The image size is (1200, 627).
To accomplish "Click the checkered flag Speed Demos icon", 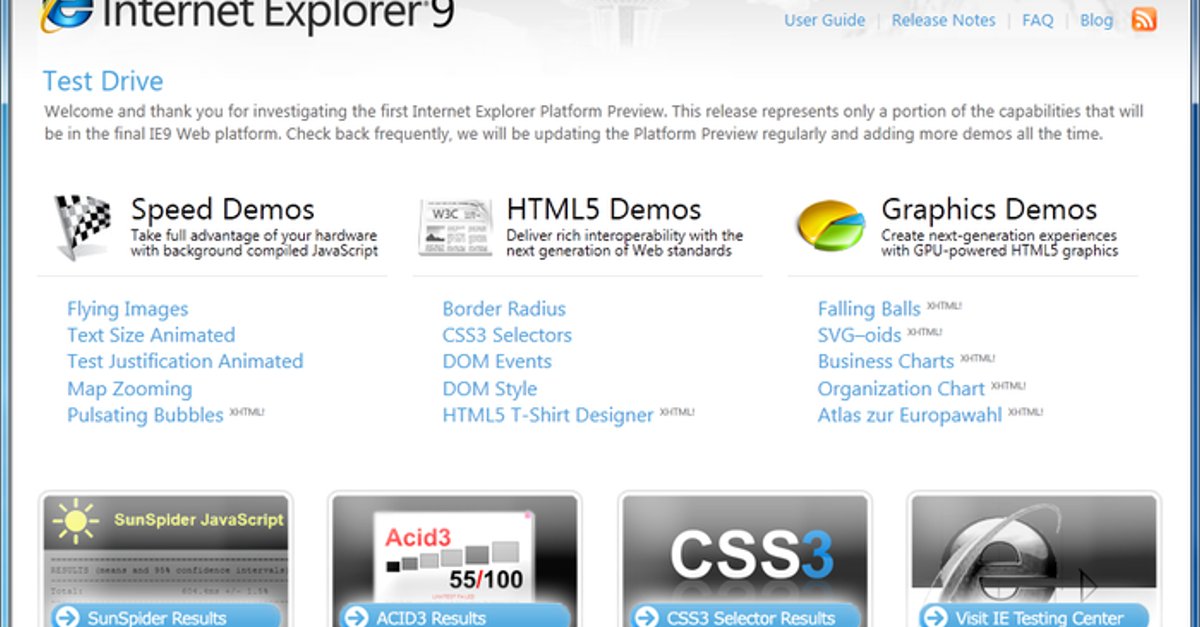I will [83, 227].
